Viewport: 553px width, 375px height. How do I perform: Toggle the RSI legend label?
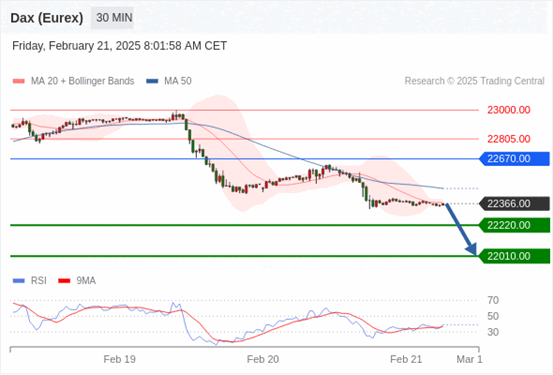(39, 281)
